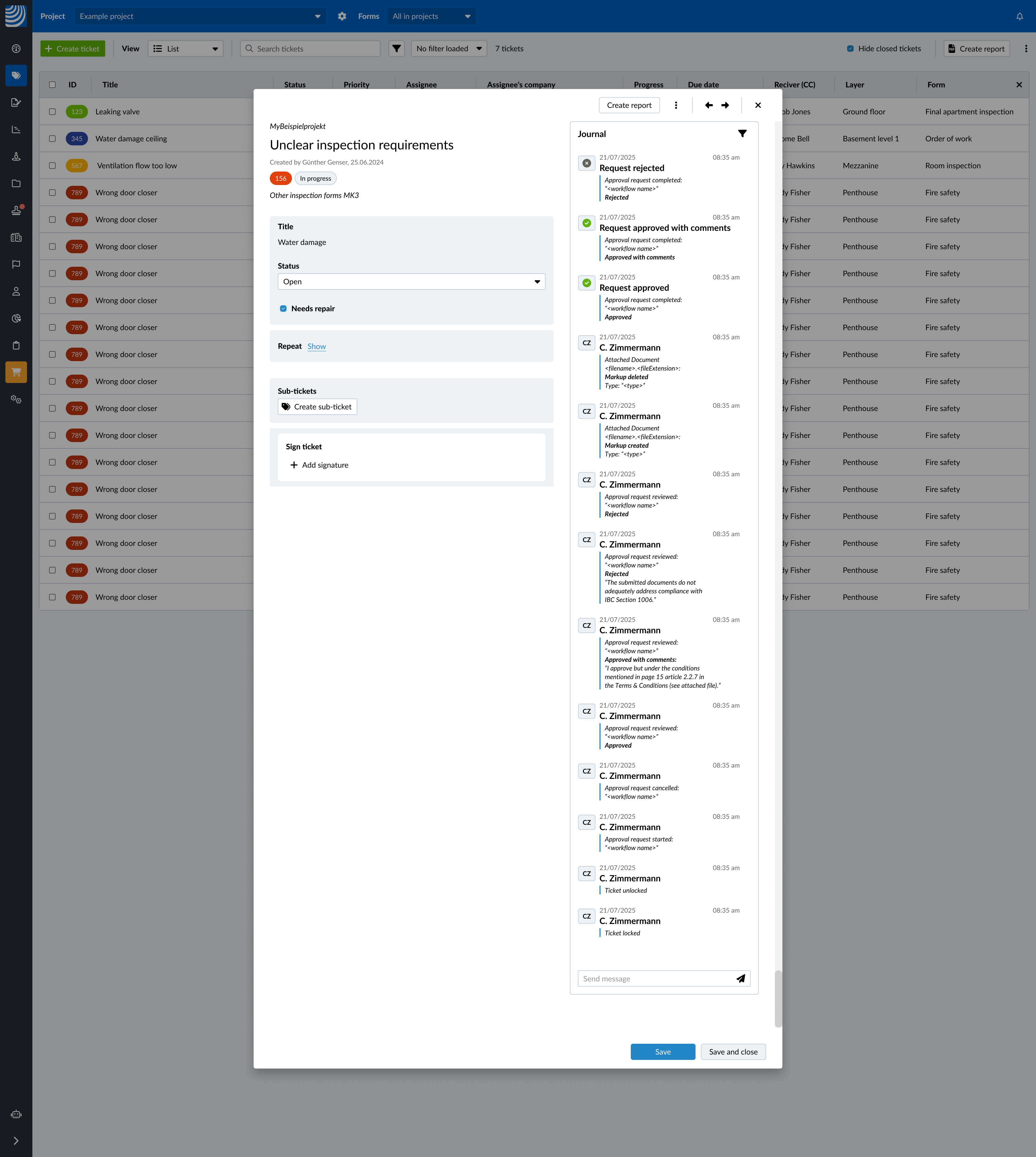Screen dimensions: 1036x1157
Task: Open the tickets tag sidebar item
Action: pyautogui.click(x=16, y=76)
